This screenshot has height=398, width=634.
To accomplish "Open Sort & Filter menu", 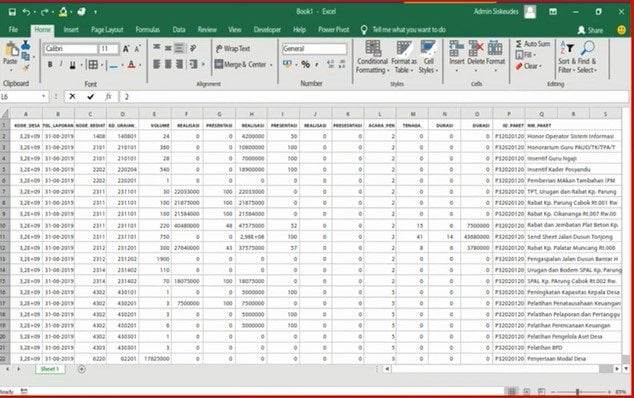I will point(566,57).
